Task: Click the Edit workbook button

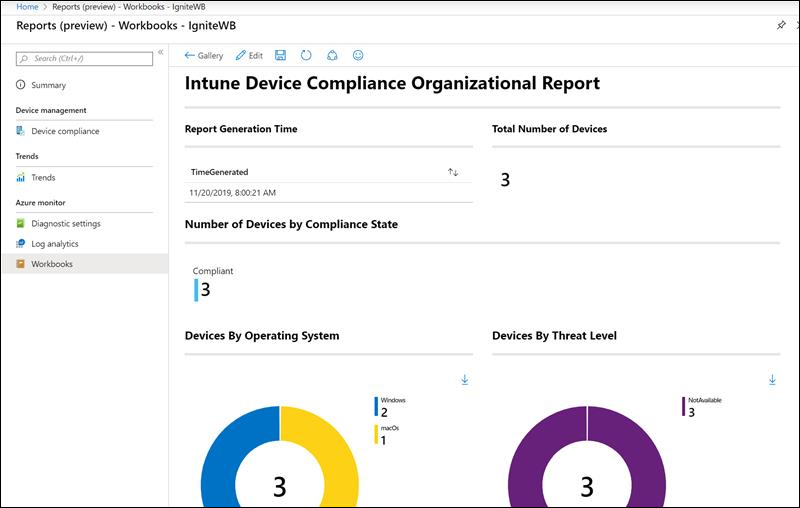Action: pos(249,56)
